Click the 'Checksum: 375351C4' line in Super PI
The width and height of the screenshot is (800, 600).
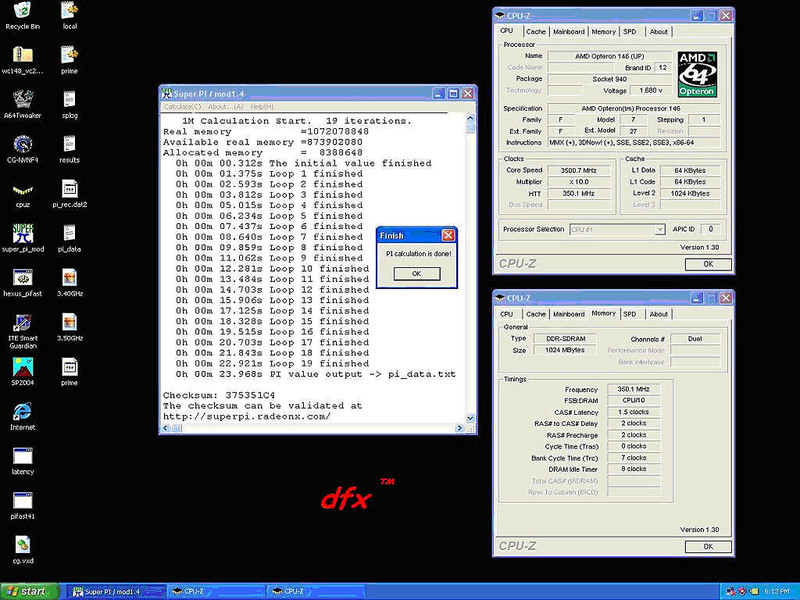219,395
